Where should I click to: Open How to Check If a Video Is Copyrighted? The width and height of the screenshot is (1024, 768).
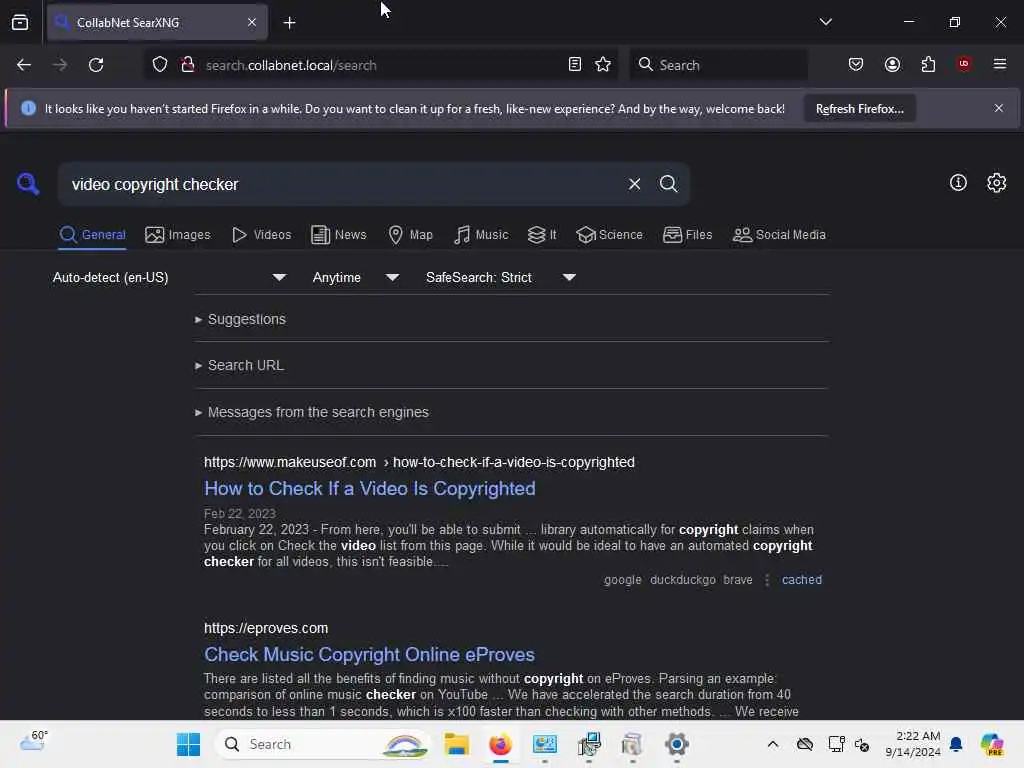coord(370,488)
